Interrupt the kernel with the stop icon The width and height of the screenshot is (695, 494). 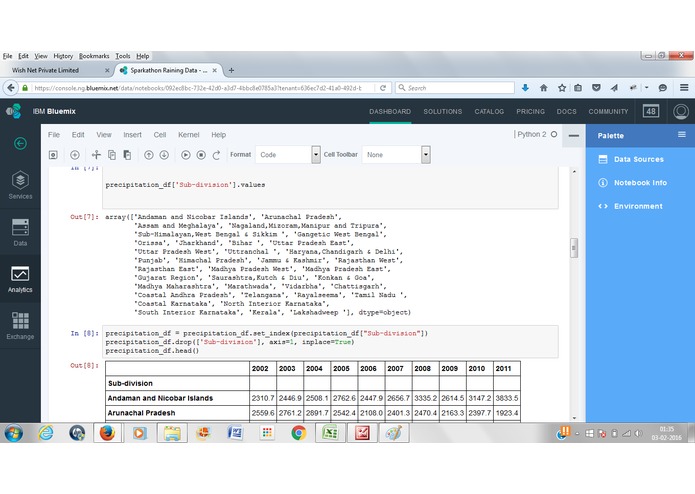[201, 155]
